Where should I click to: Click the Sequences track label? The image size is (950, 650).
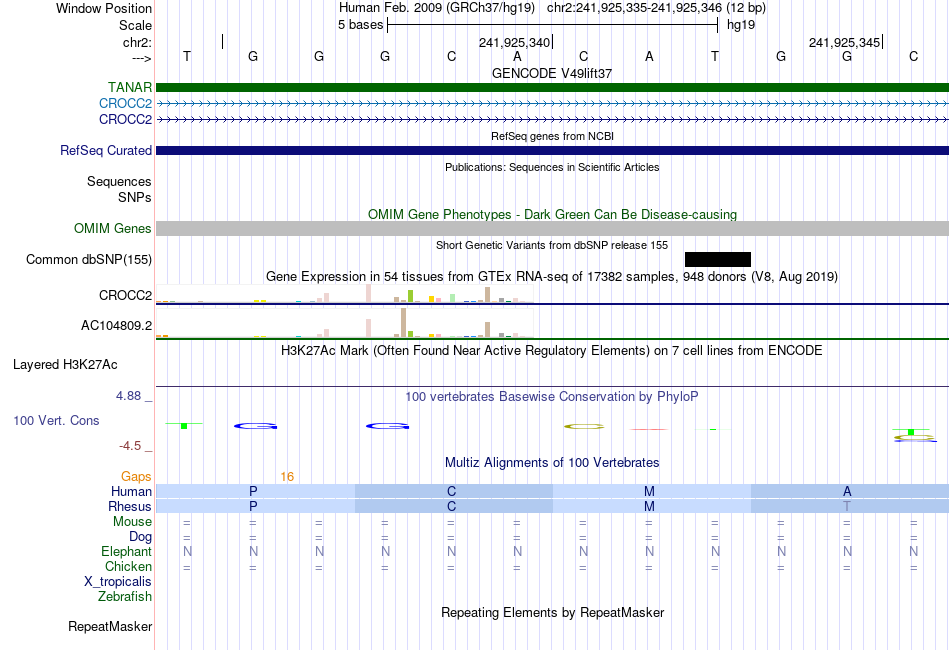click(119, 181)
